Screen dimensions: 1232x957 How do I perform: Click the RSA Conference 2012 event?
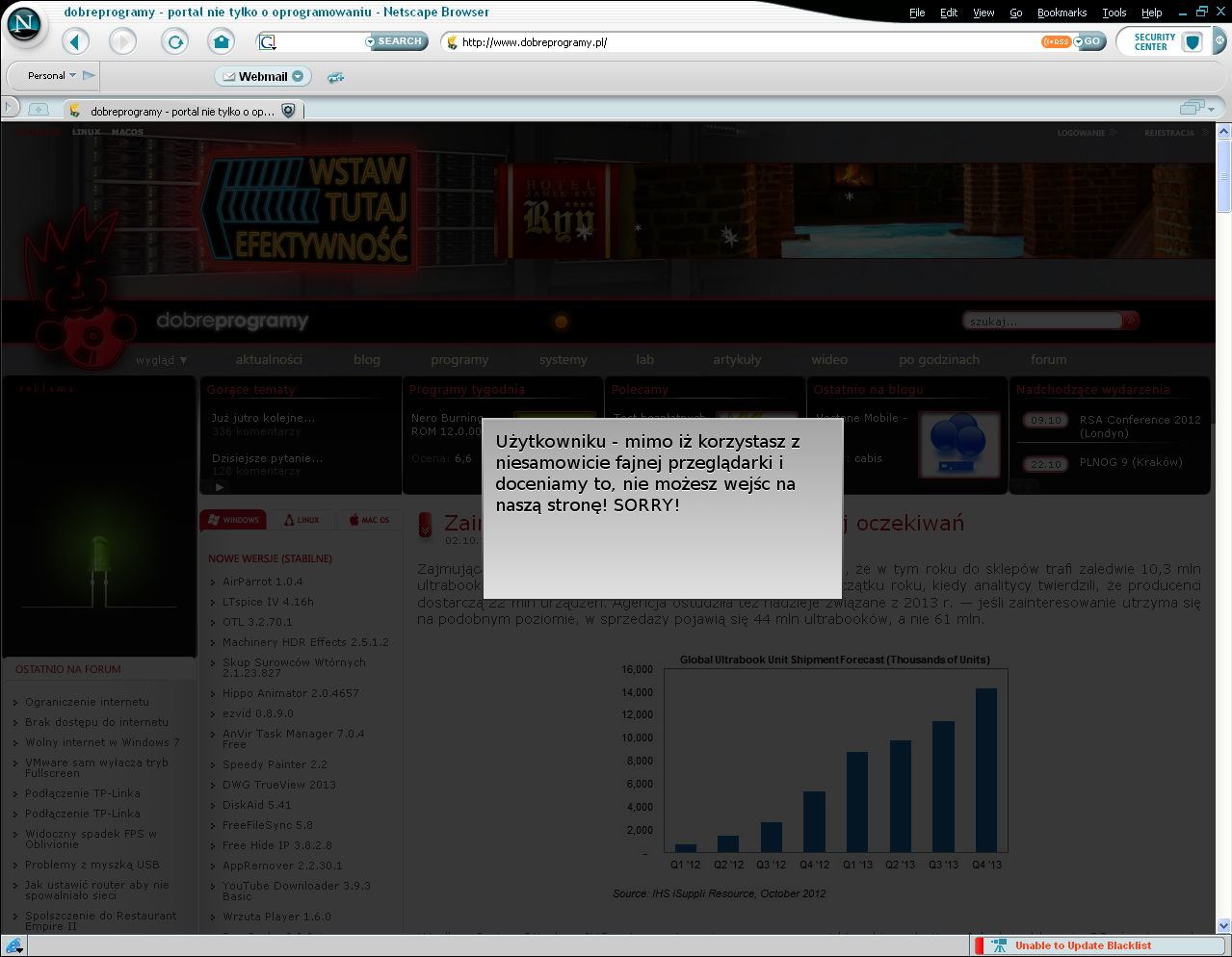(x=1140, y=426)
